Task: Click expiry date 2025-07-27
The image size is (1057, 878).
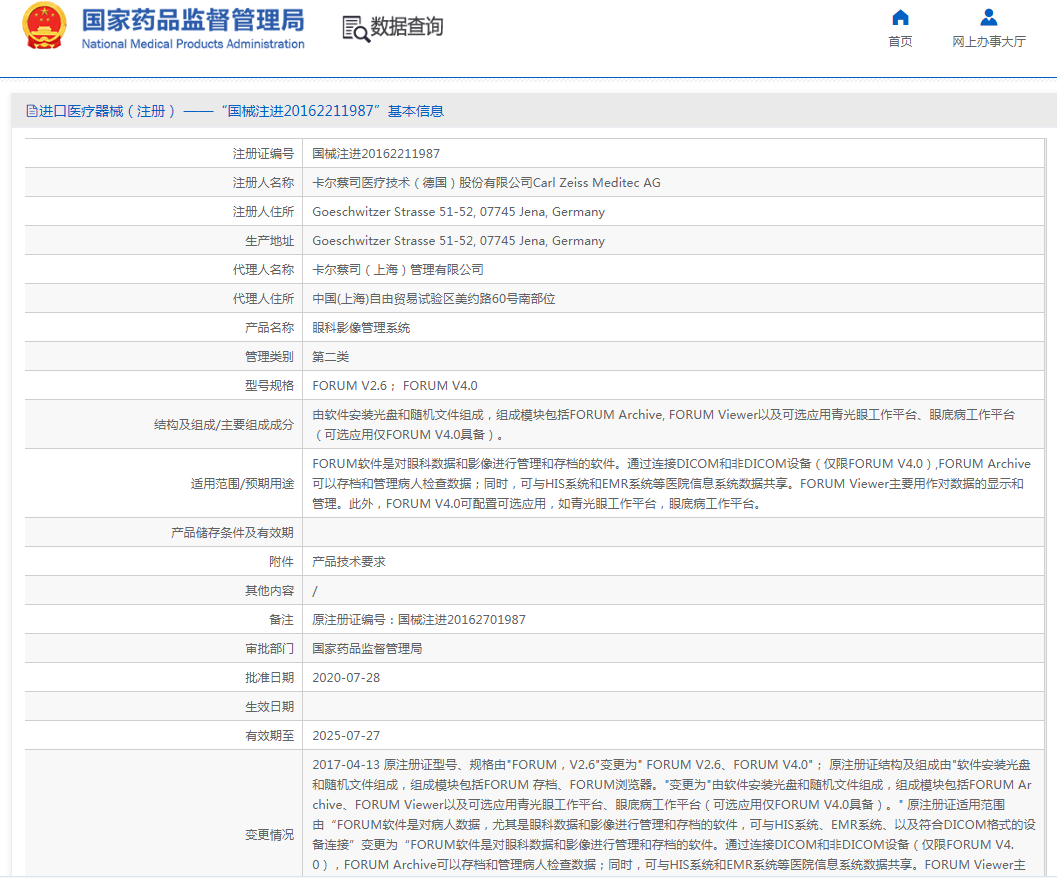Action: [346, 736]
